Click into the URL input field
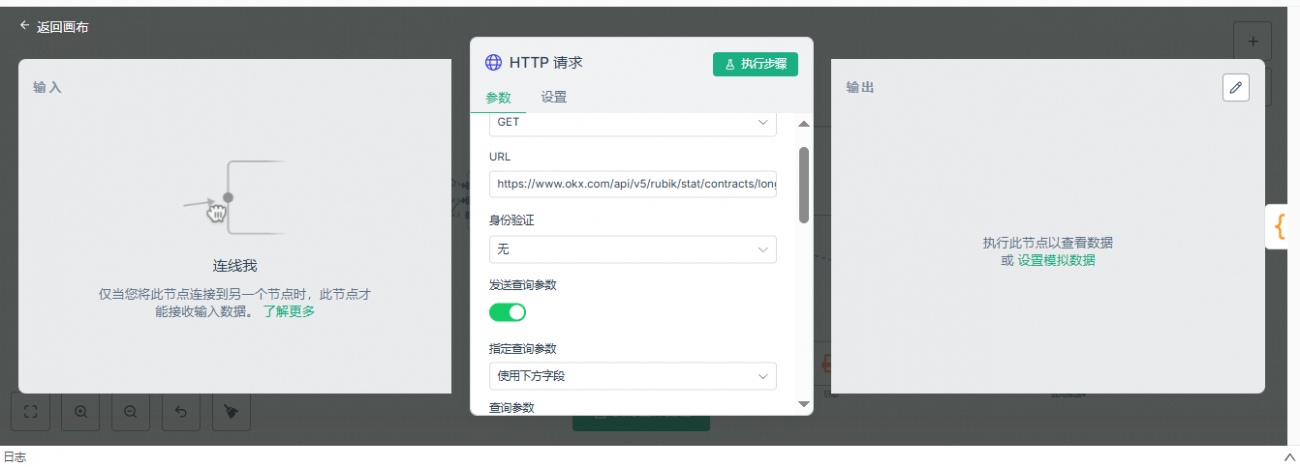This screenshot has height=467, width=1300. coord(632,184)
